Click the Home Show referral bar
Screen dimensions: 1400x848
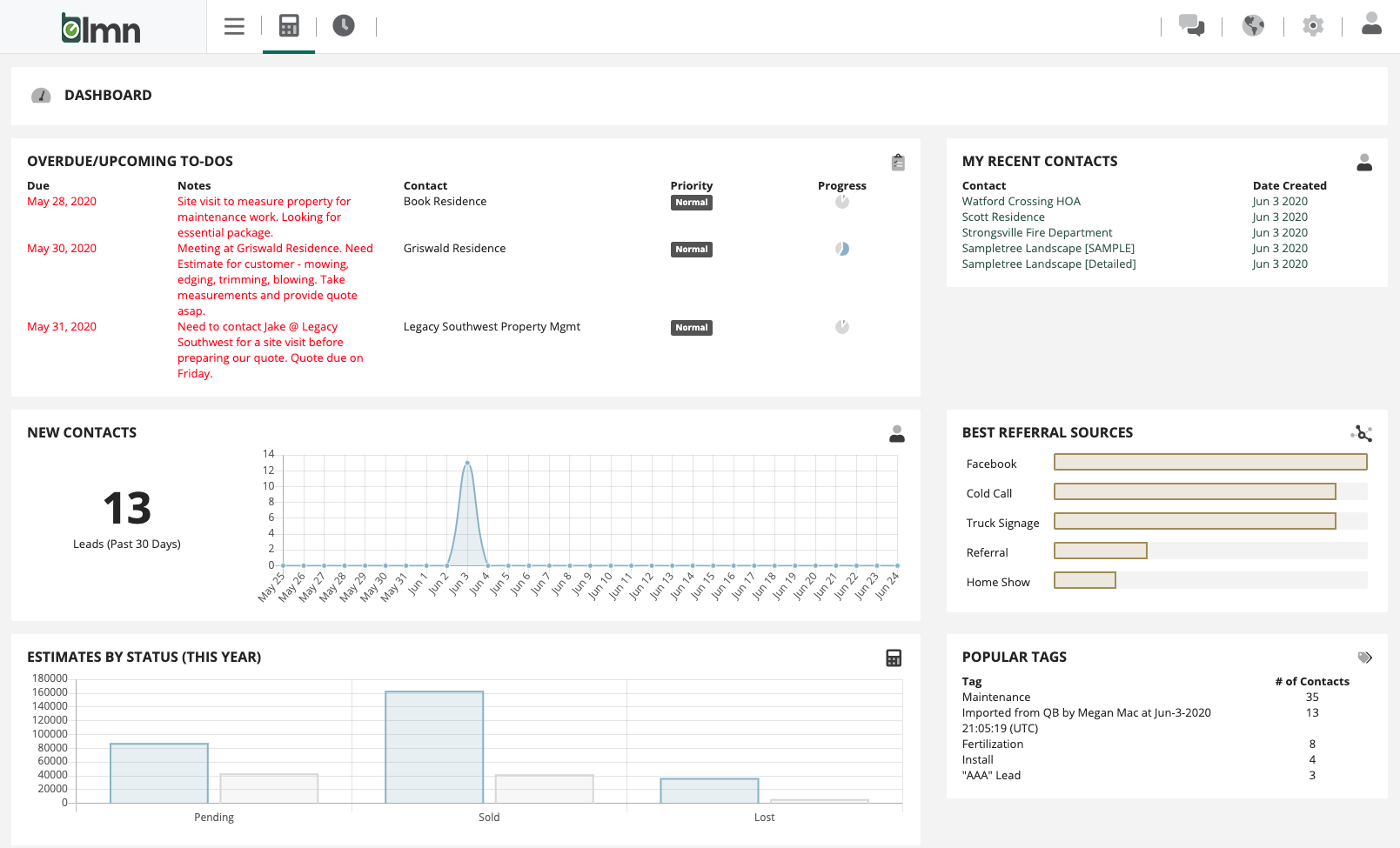click(1085, 580)
